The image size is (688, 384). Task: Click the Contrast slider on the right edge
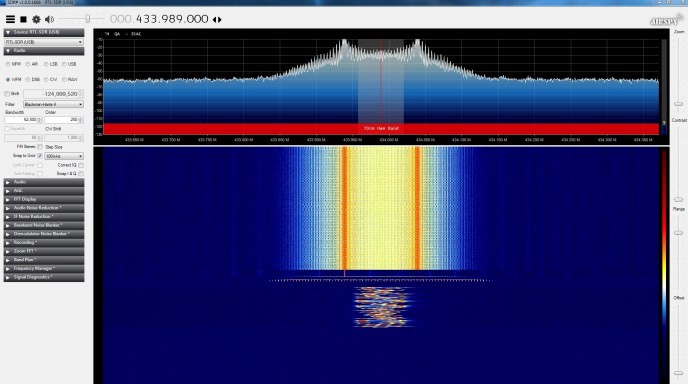point(678,200)
